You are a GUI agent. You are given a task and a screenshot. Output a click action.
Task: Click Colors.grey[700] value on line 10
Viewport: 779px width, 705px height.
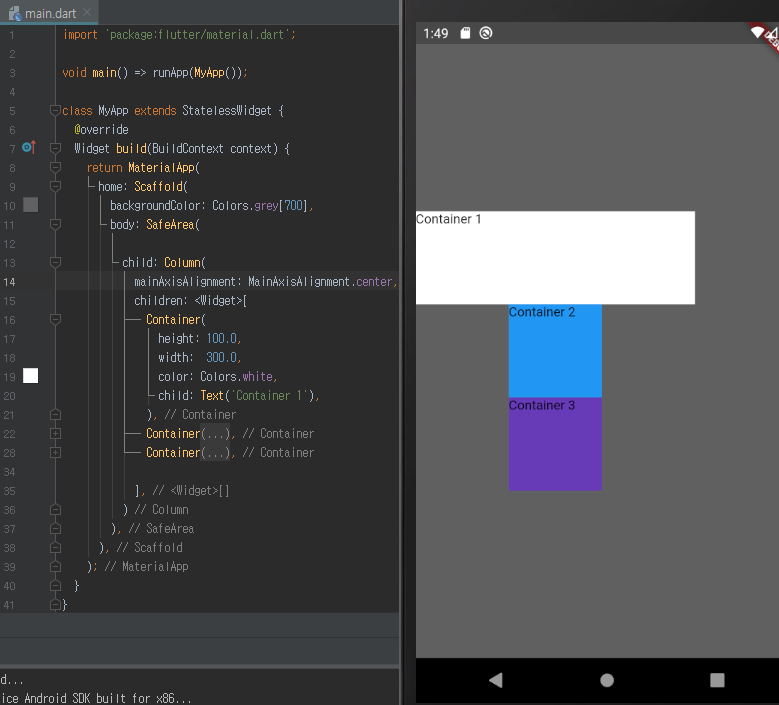pos(260,205)
